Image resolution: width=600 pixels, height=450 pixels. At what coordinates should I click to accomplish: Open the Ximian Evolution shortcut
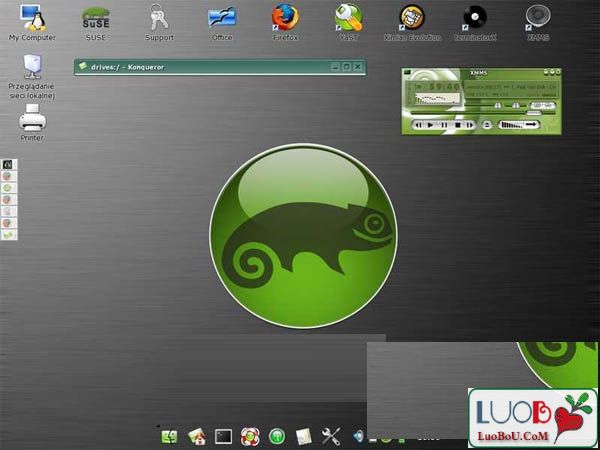(x=412, y=22)
